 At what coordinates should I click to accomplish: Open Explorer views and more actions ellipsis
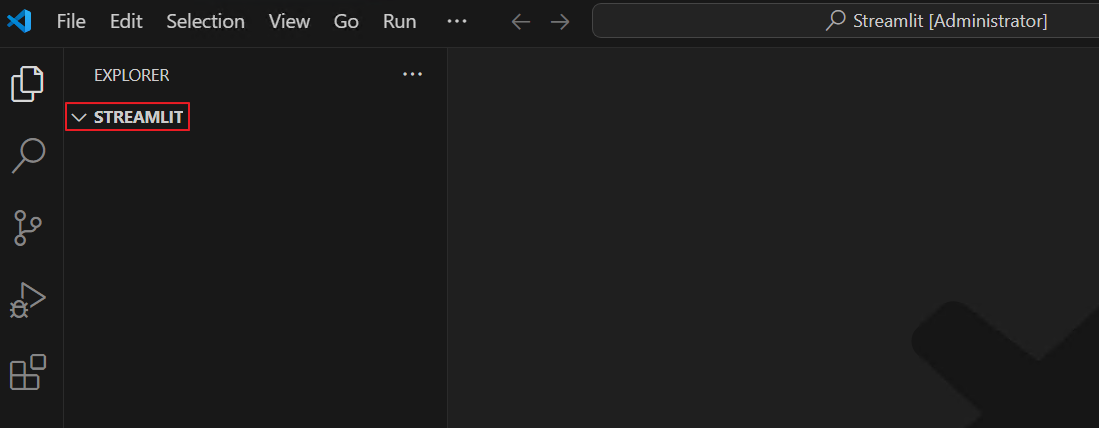412,74
